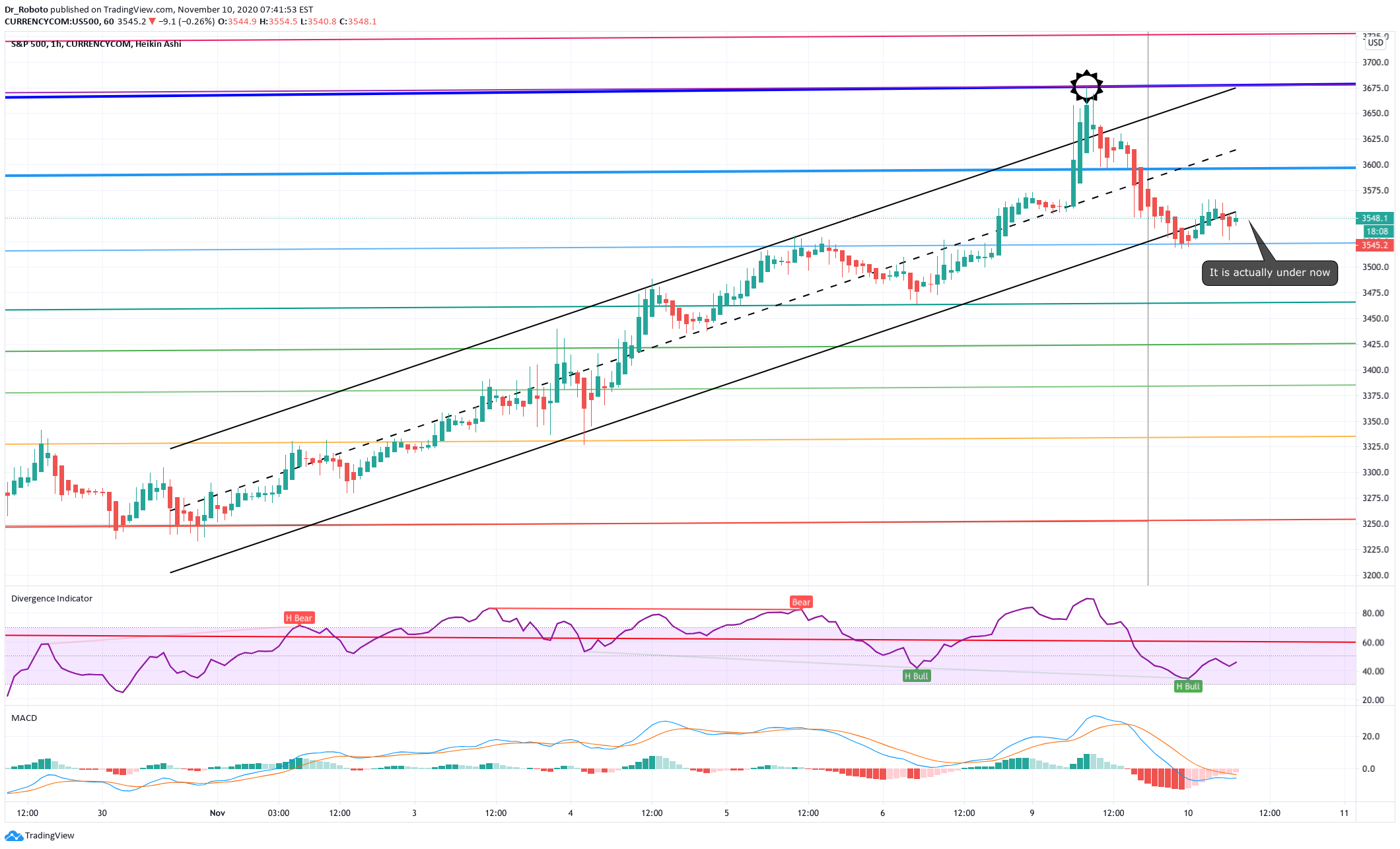The image size is (1400, 849).
Task: Click the 3600.0 price axis label
Action: coord(1376,165)
